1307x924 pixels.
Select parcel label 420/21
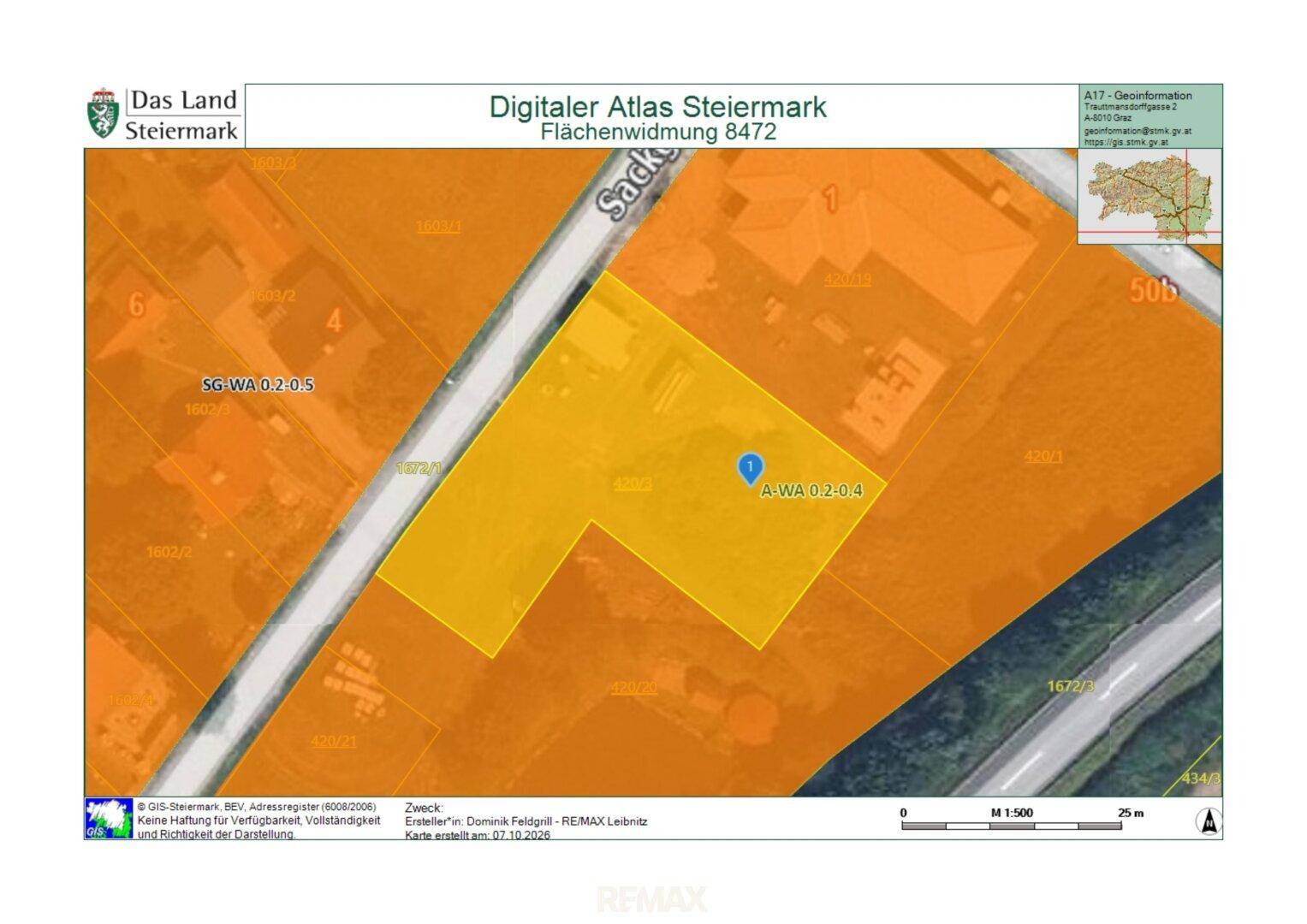[x=333, y=741]
